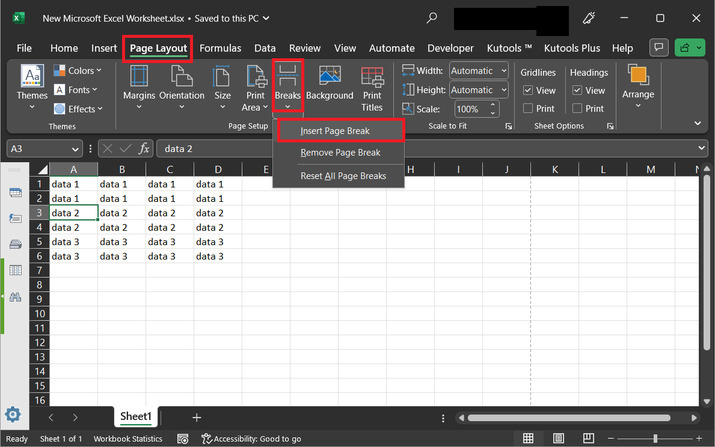The width and height of the screenshot is (715, 447).
Task: Switch to Page Break Preview in status bar
Action: point(588,438)
